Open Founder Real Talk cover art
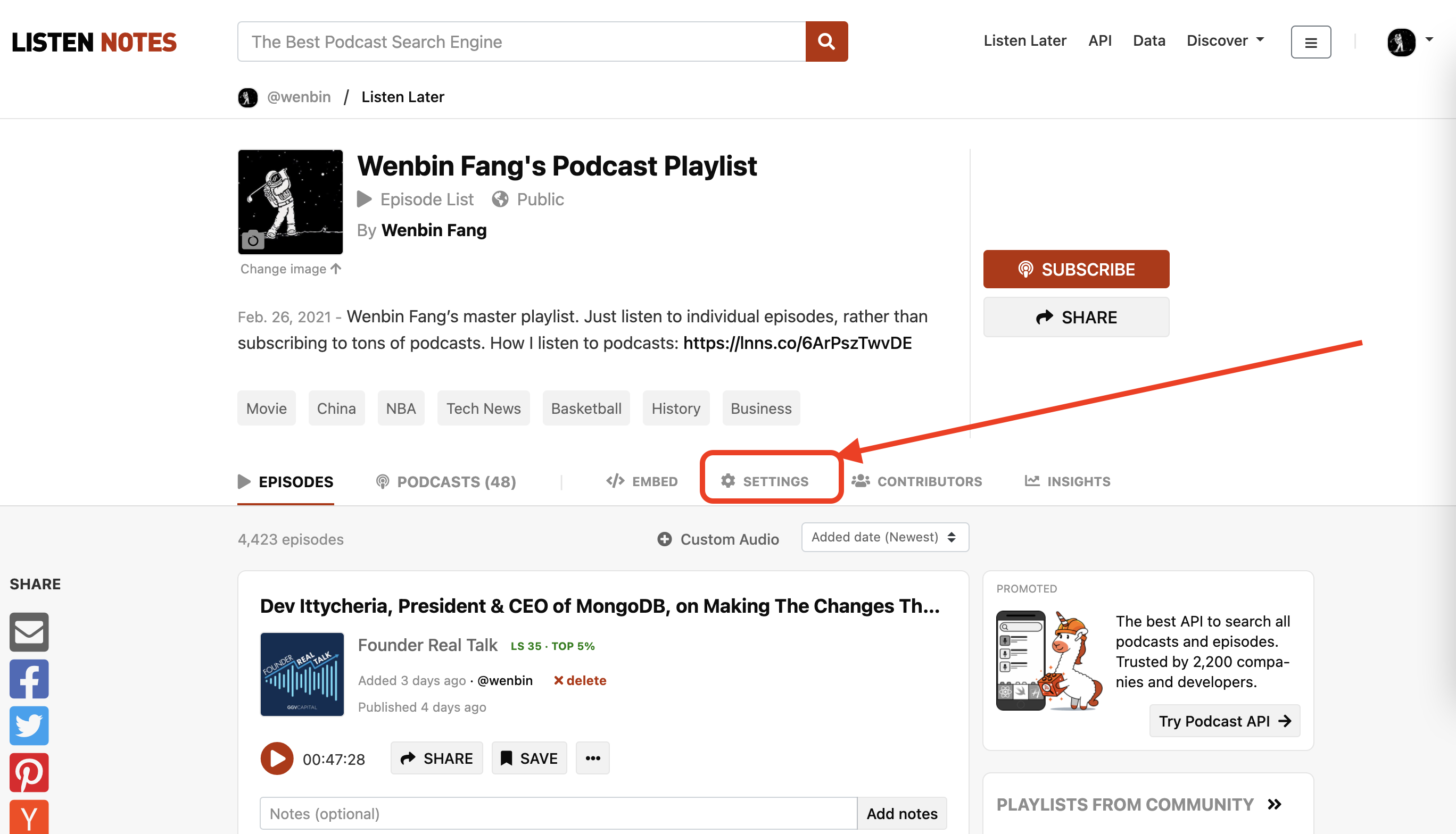1456x834 pixels. (x=302, y=674)
